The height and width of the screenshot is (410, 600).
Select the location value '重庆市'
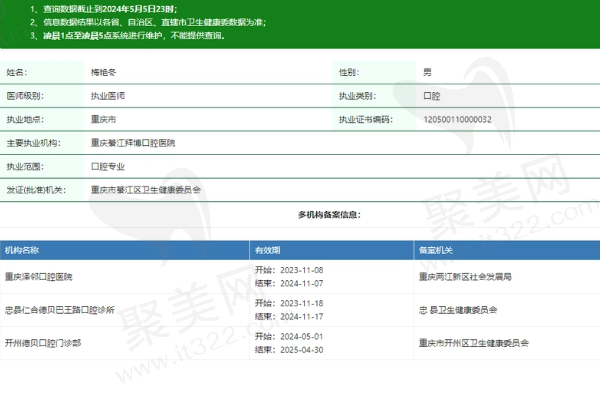[x=103, y=119]
